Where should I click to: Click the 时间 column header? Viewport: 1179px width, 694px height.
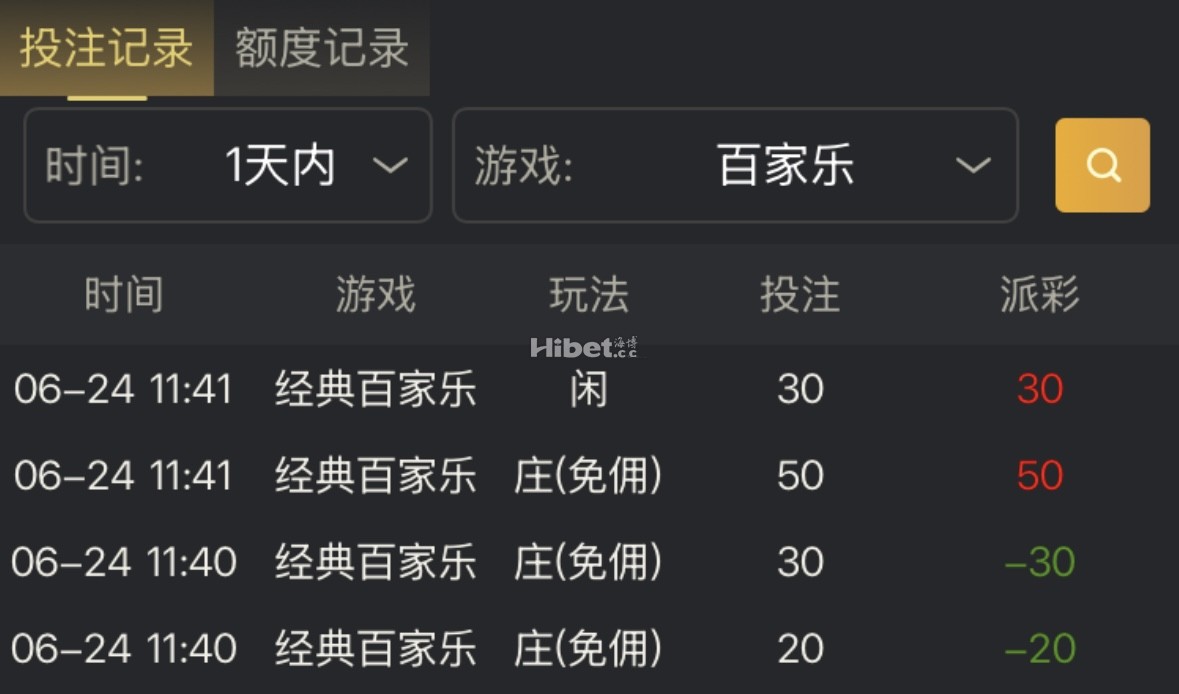(x=124, y=293)
